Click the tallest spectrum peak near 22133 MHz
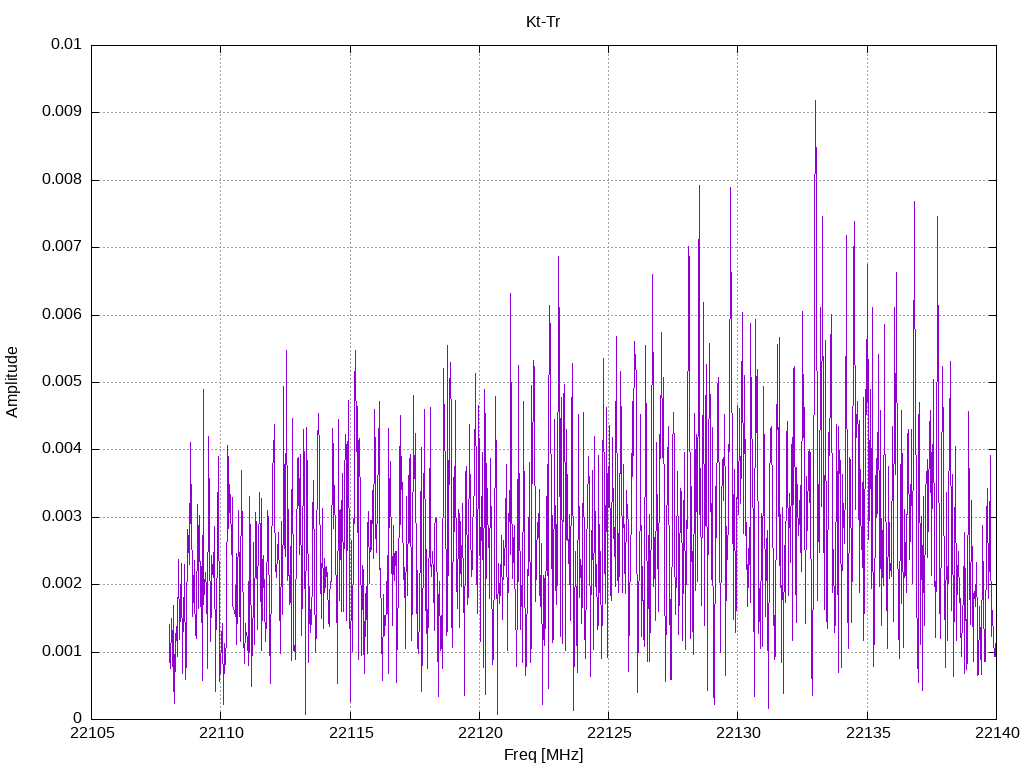This screenshot has width=1024, height=768. coord(815,102)
